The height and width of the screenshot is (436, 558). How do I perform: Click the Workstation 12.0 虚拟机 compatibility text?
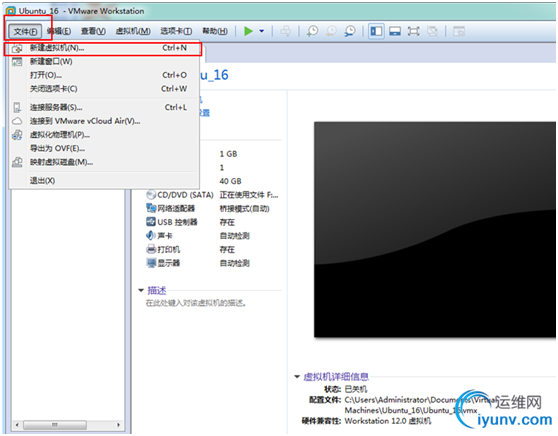tap(388, 421)
